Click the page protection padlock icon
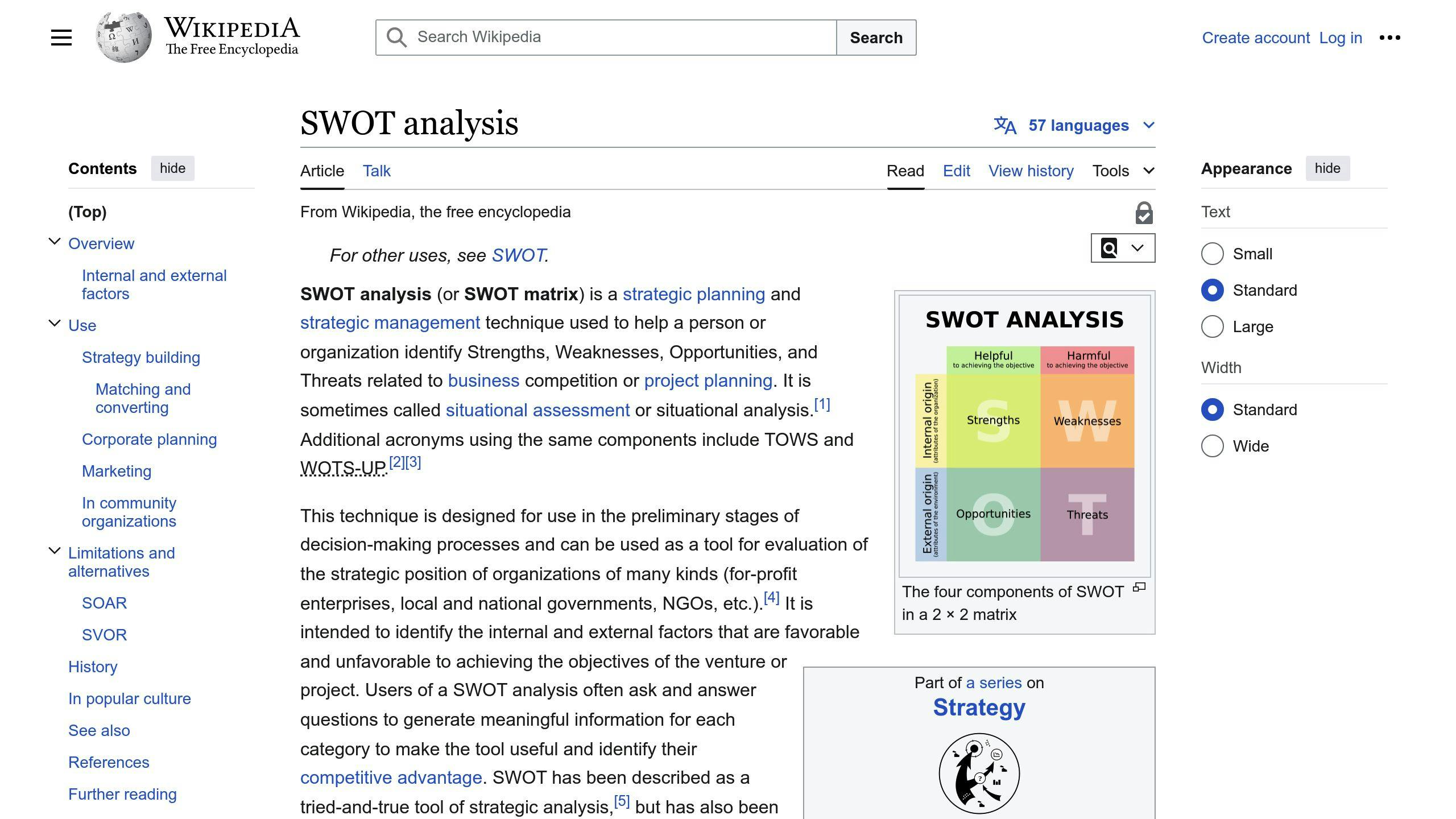Screen dimensions: 1456x819 click(1144, 213)
